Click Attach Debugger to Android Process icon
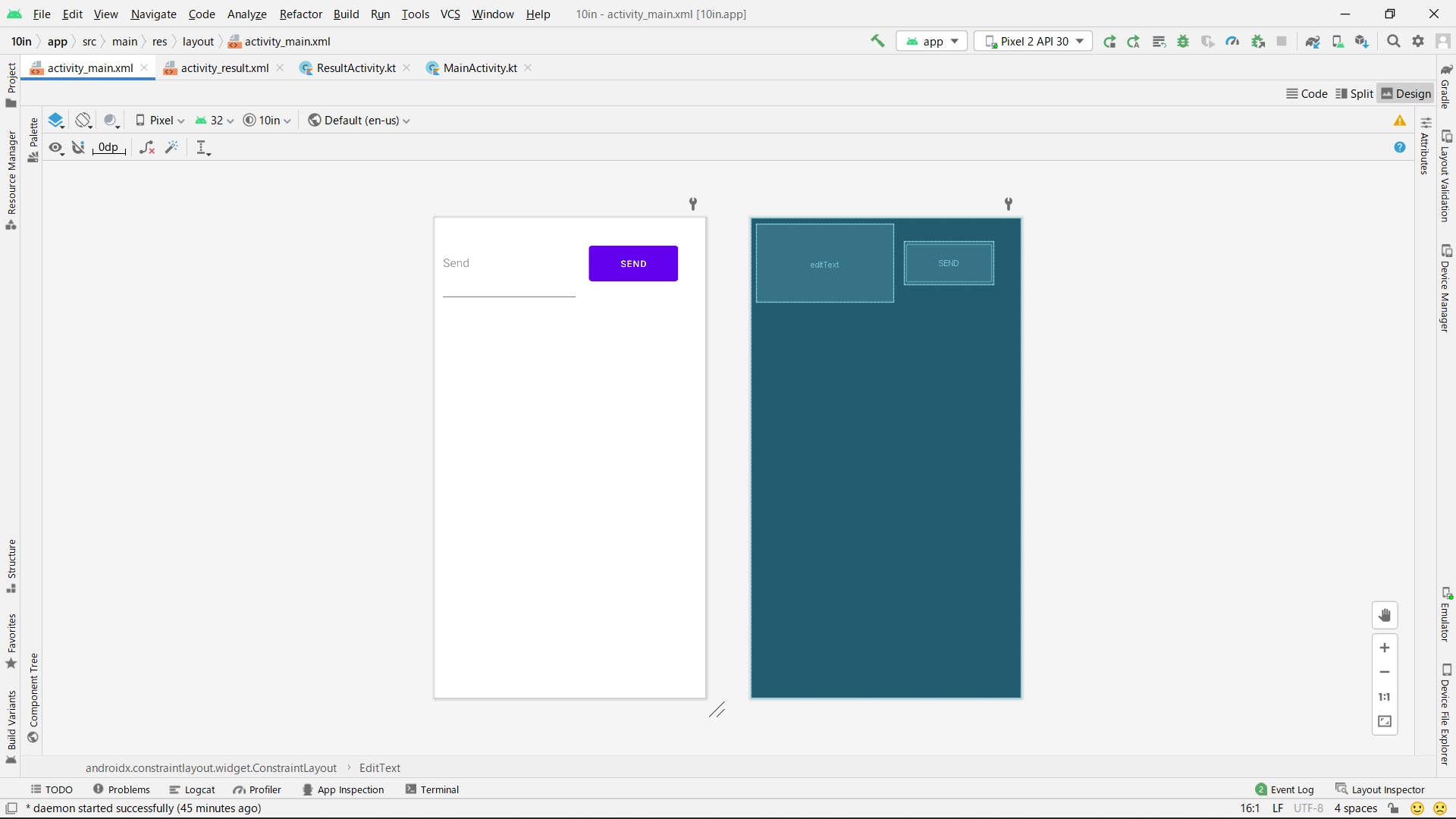 1258,42
